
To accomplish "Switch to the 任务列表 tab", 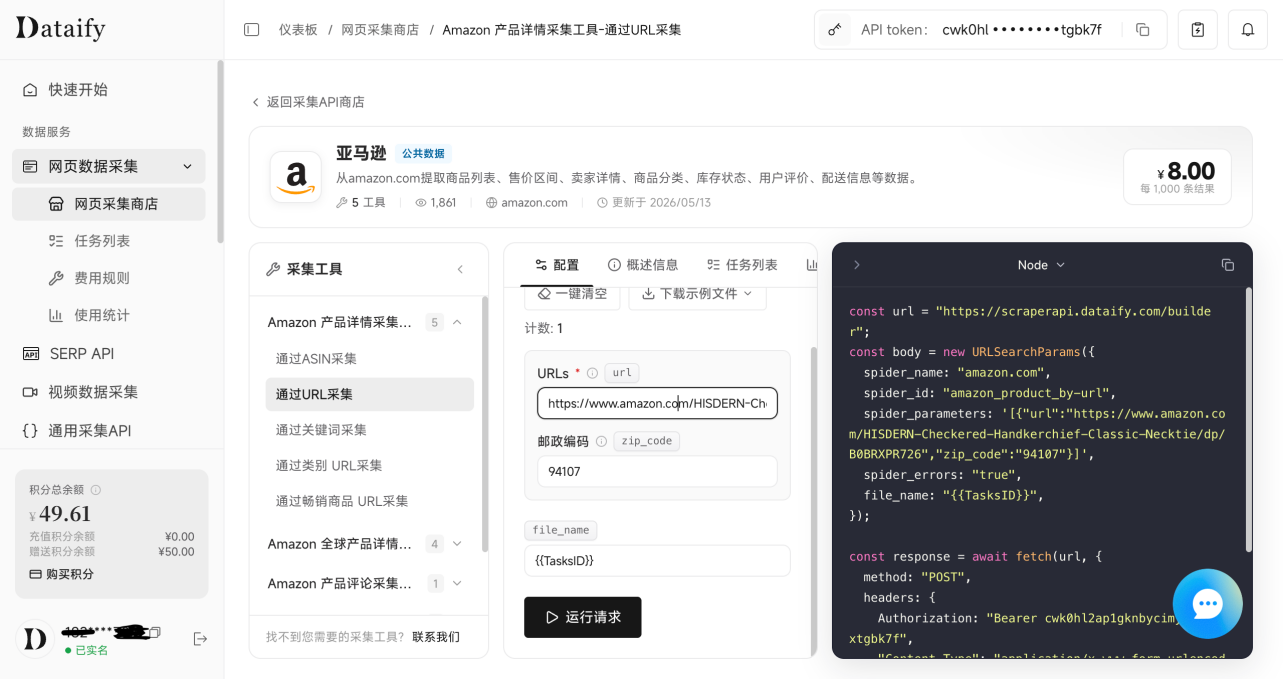I will click(742, 265).
